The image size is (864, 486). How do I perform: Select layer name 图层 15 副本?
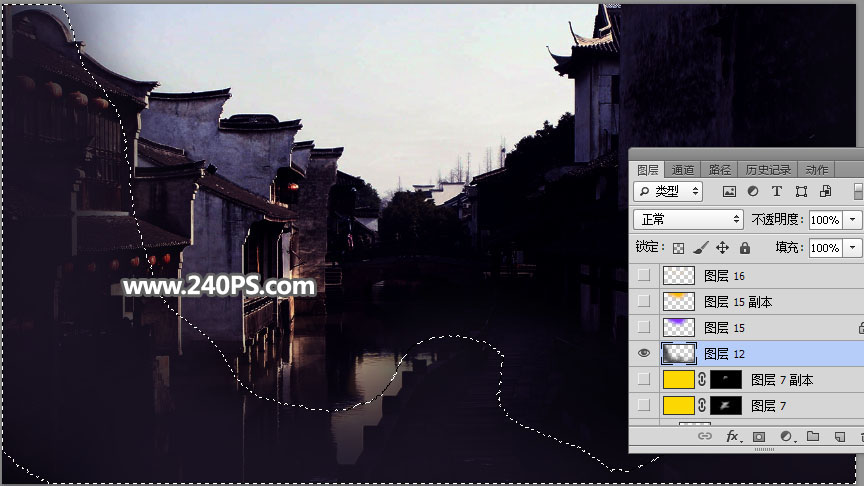coord(738,302)
